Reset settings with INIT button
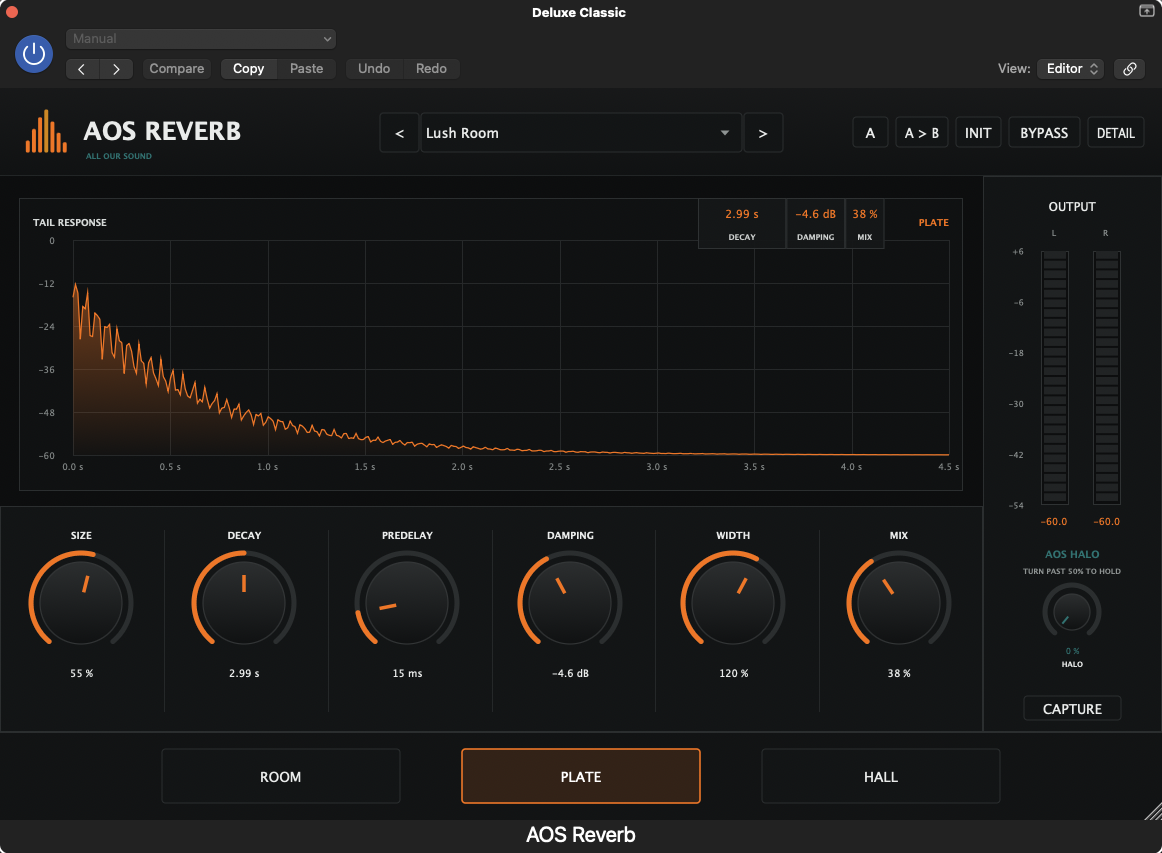1162x853 pixels. (977, 133)
